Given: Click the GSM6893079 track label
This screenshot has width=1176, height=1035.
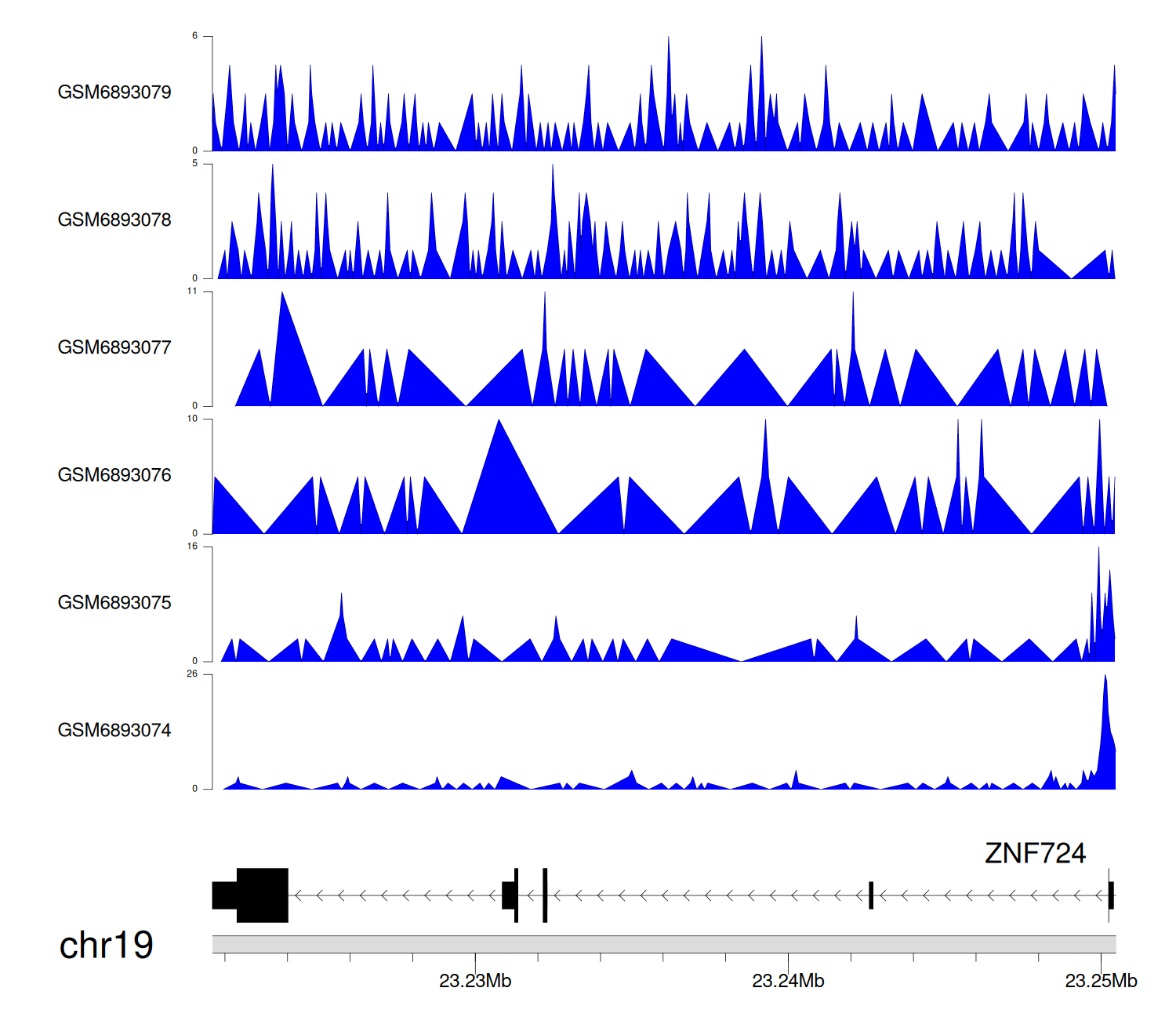Looking at the screenshot, I should coord(114,93).
